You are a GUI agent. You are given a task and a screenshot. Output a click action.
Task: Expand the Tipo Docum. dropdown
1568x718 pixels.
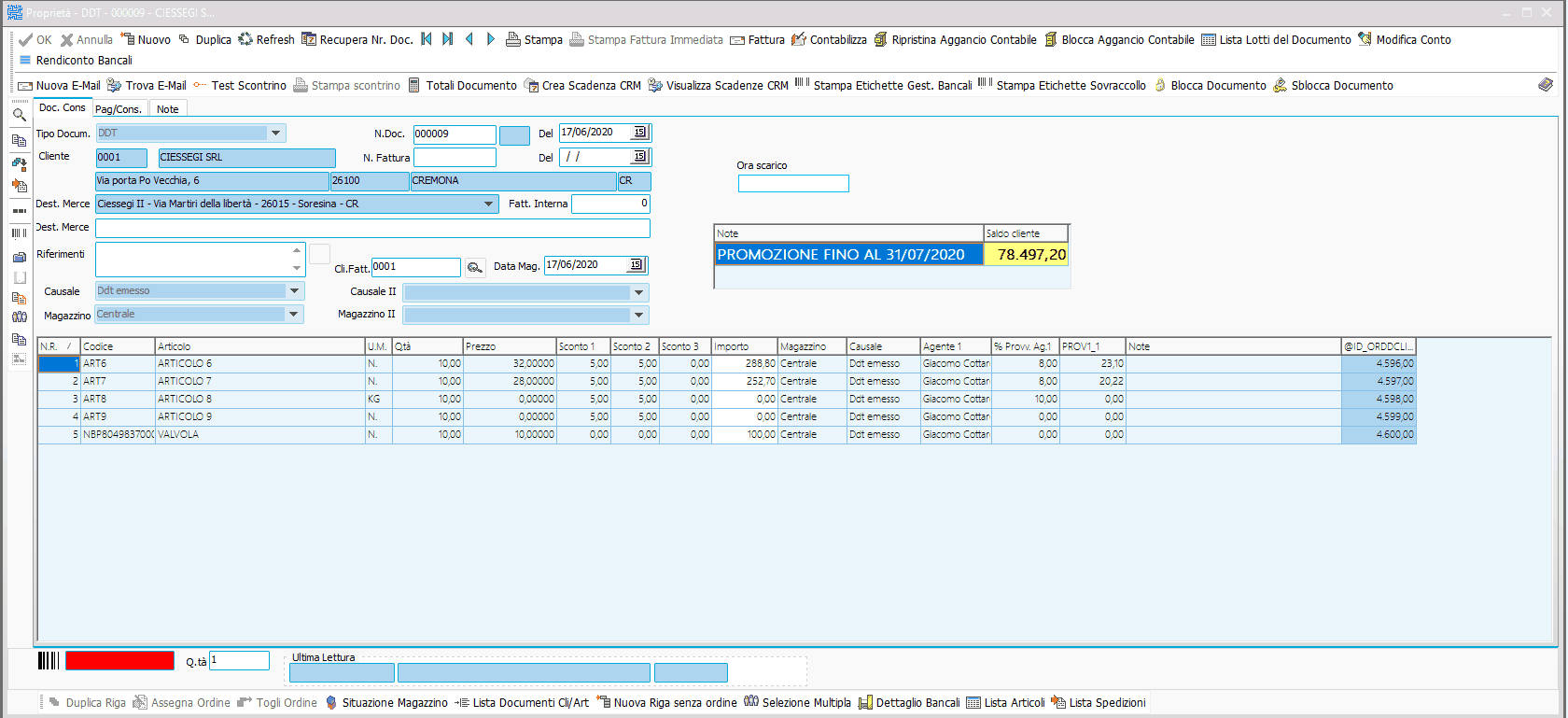(x=276, y=134)
